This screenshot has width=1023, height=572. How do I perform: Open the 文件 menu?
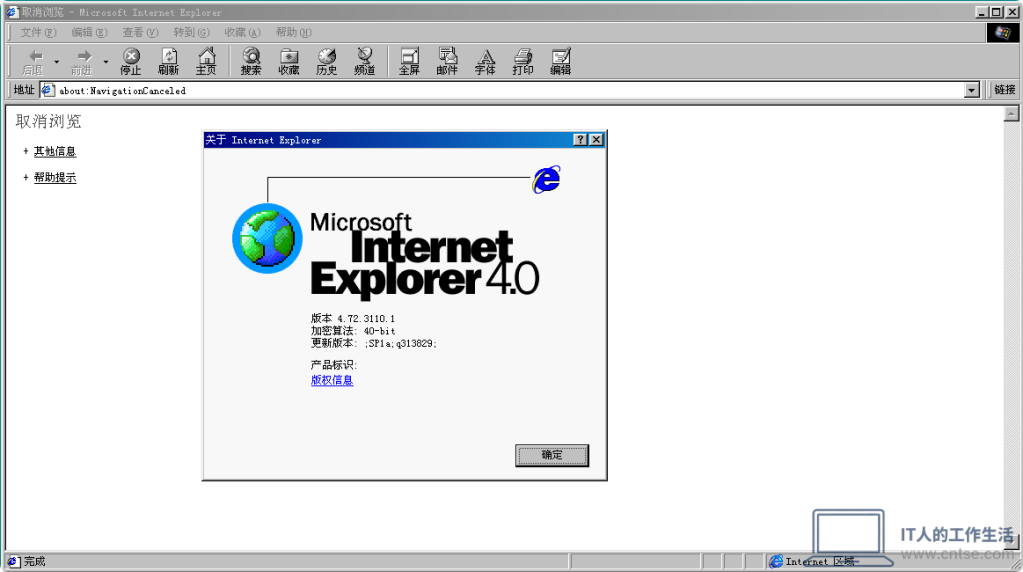(x=38, y=32)
